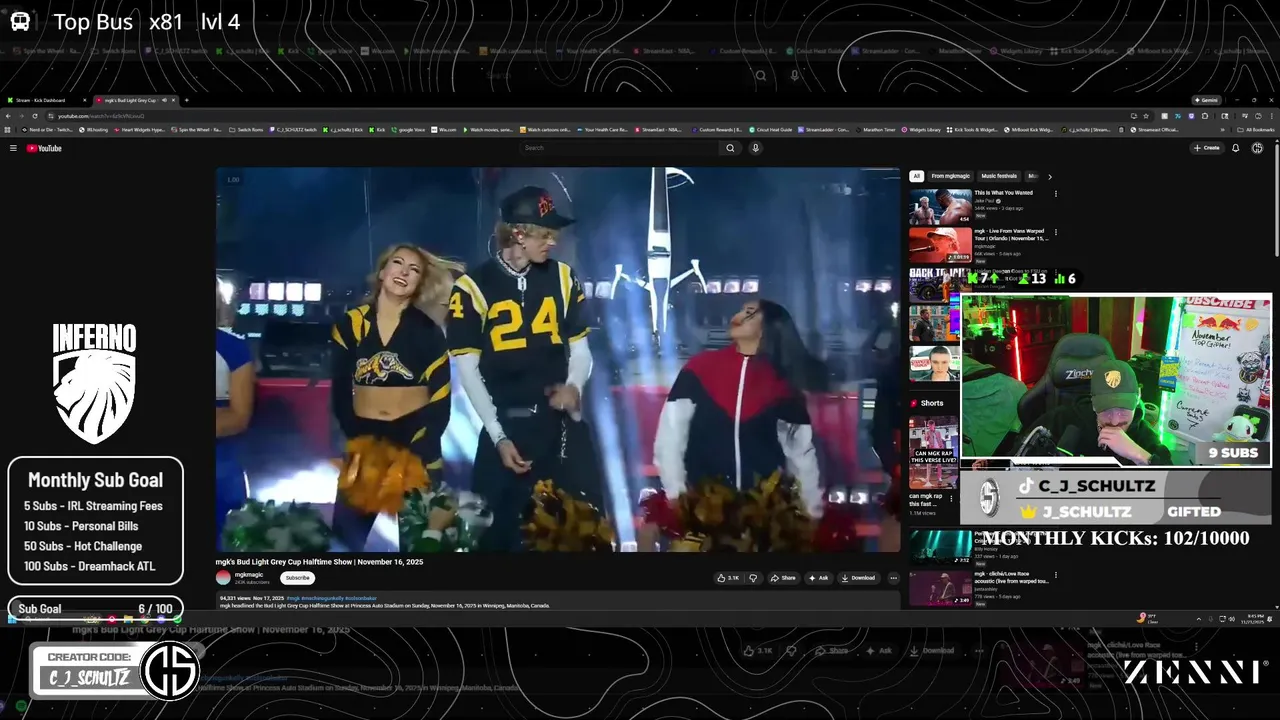Click the YouTube logo to go home
1280x720 pixels.
point(44,148)
